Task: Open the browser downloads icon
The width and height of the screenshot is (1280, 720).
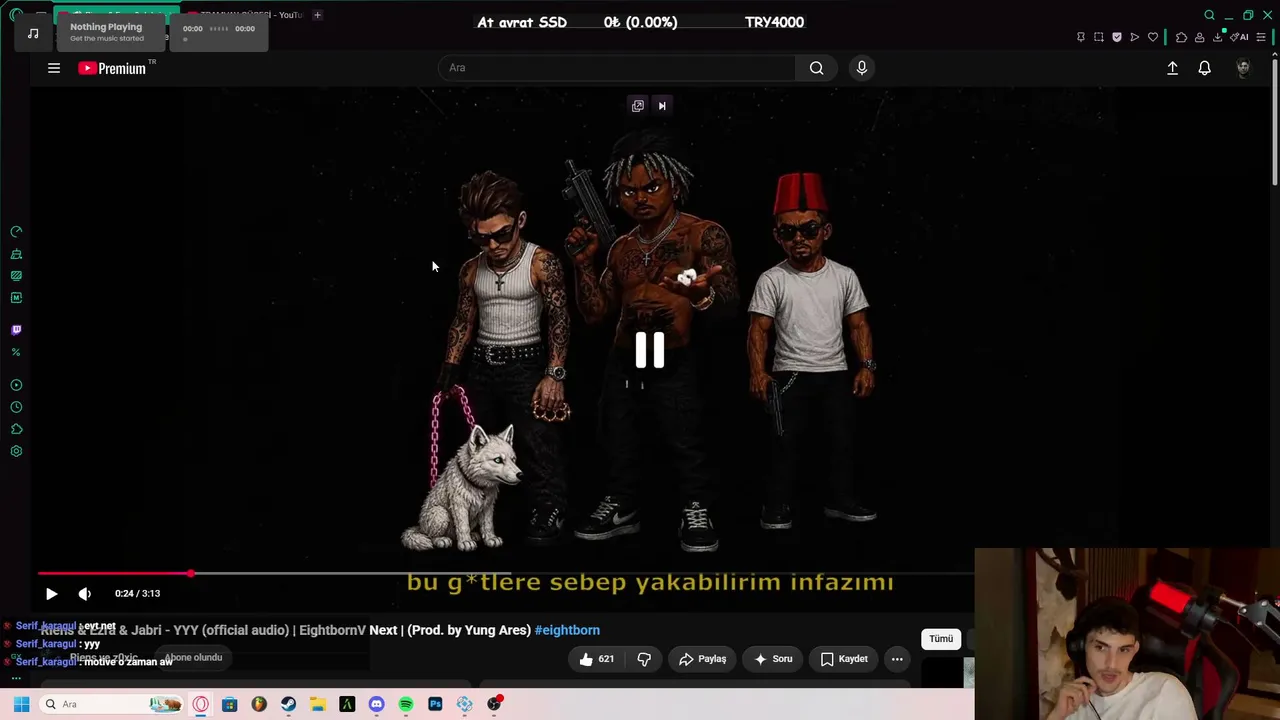Action: [x=1218, y=37]
